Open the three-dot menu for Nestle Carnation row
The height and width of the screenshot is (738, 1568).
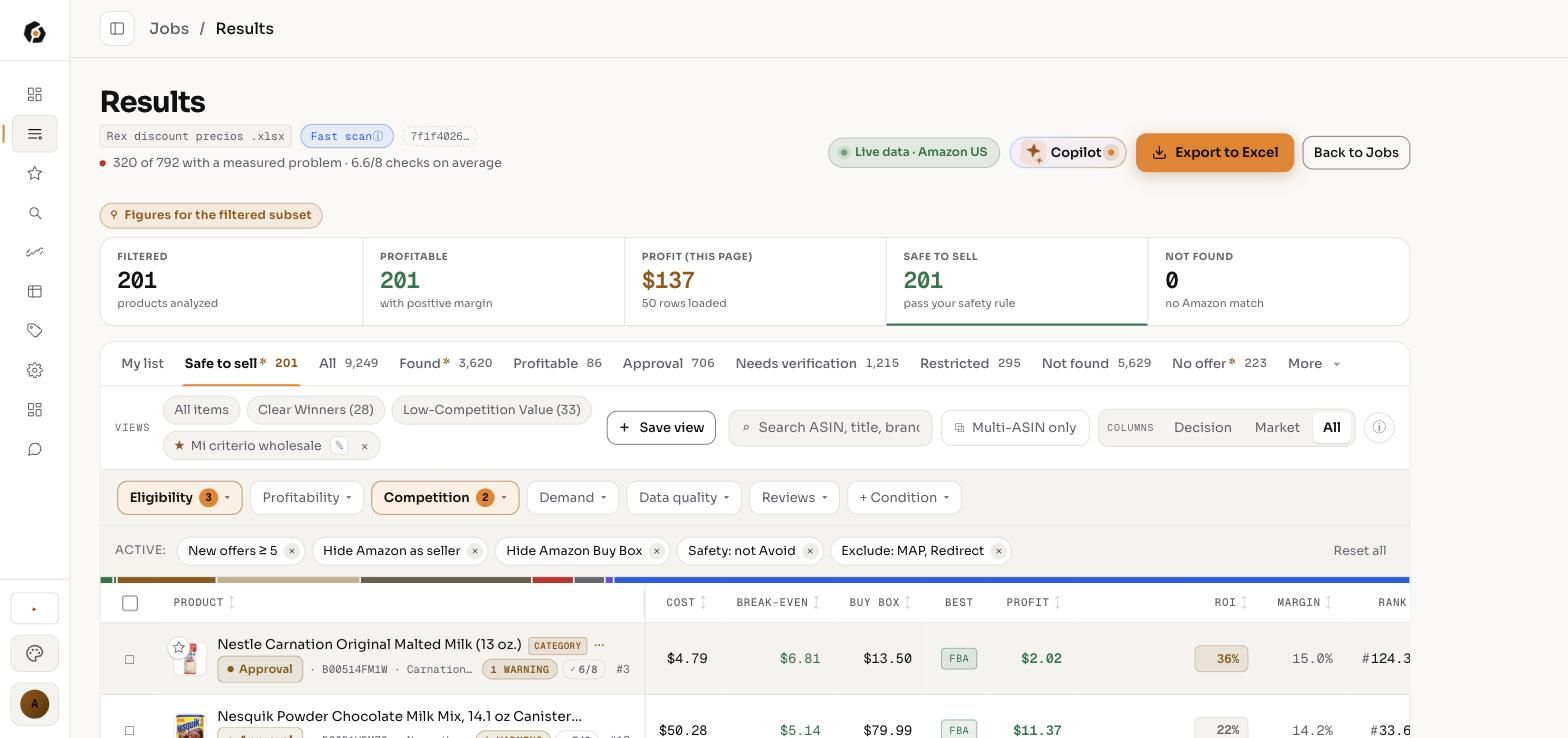click(599, 645)
